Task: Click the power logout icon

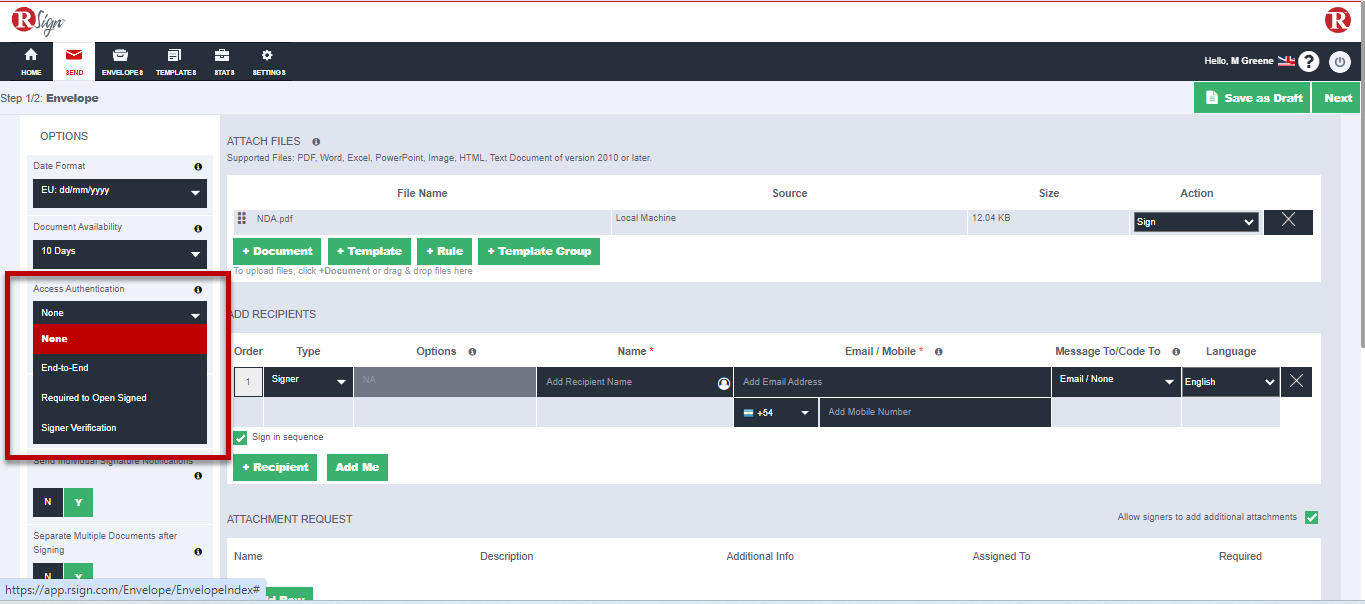Action: click(1339, 61)
